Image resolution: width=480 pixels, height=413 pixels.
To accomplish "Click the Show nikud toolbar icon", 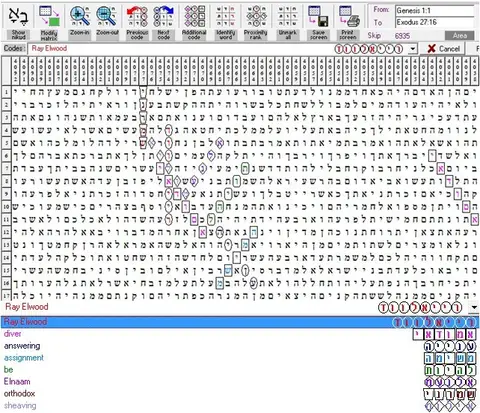I will [x=18, y=22].
